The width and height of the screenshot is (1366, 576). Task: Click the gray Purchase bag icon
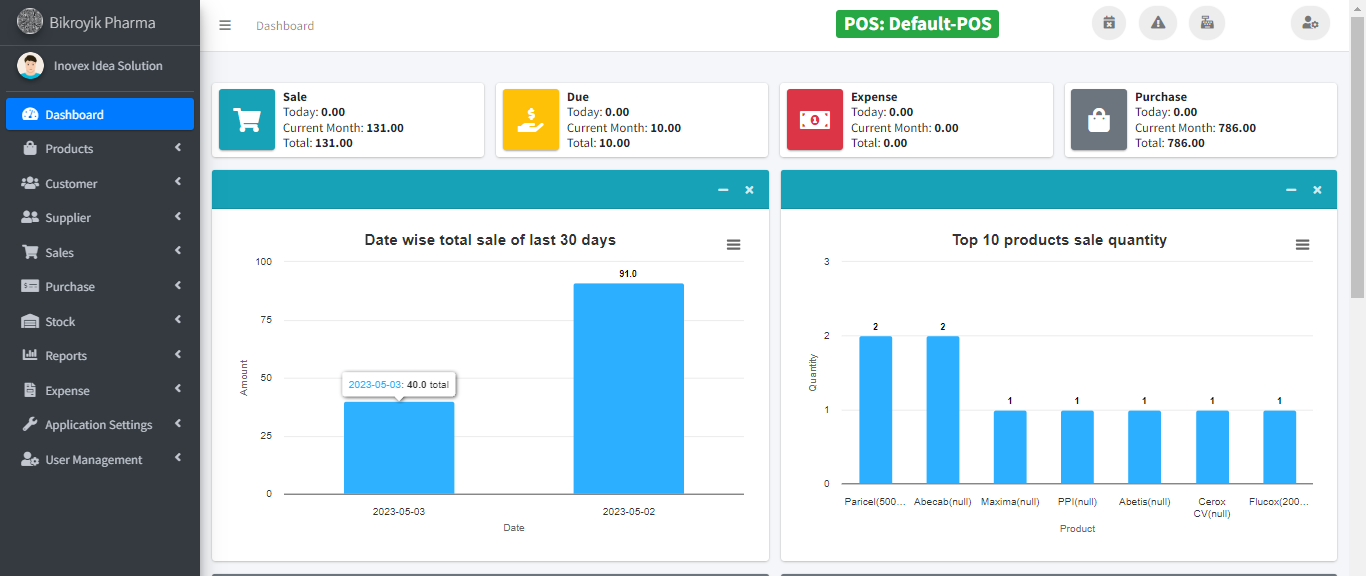point(1099,120)
